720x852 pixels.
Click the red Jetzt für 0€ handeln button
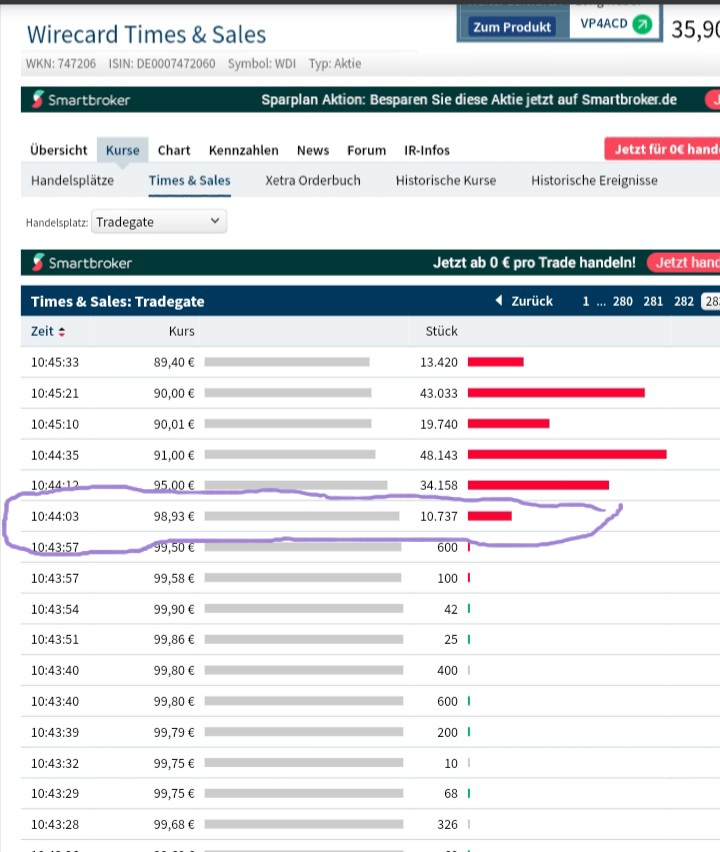point(662,150)
